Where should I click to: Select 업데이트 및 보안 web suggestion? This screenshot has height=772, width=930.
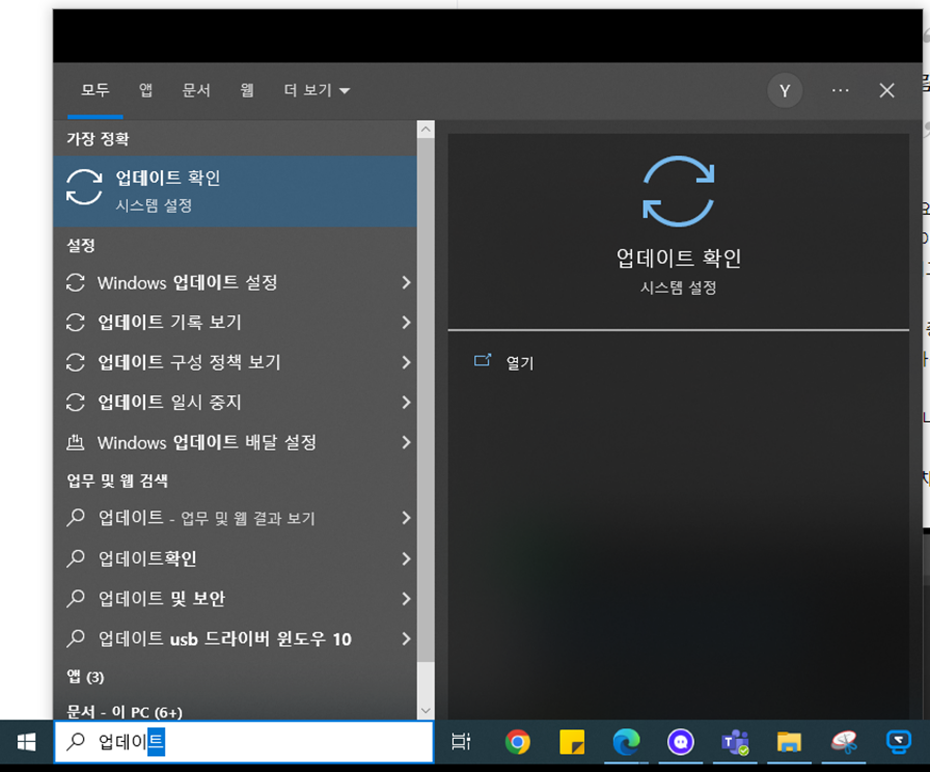point(235,598)
